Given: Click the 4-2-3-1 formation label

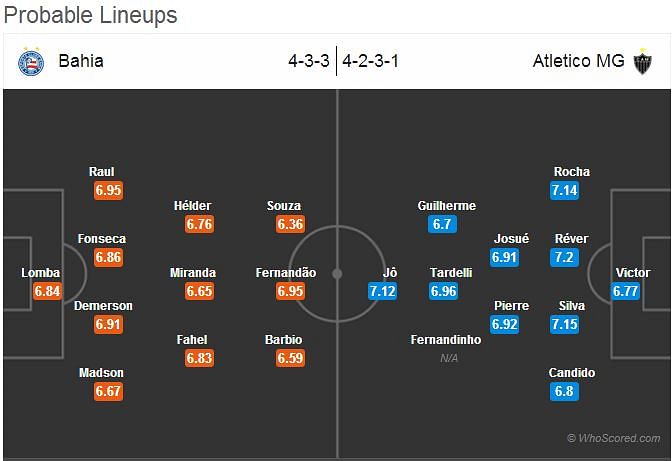Looking at the screenshot, I should point(370,61).
